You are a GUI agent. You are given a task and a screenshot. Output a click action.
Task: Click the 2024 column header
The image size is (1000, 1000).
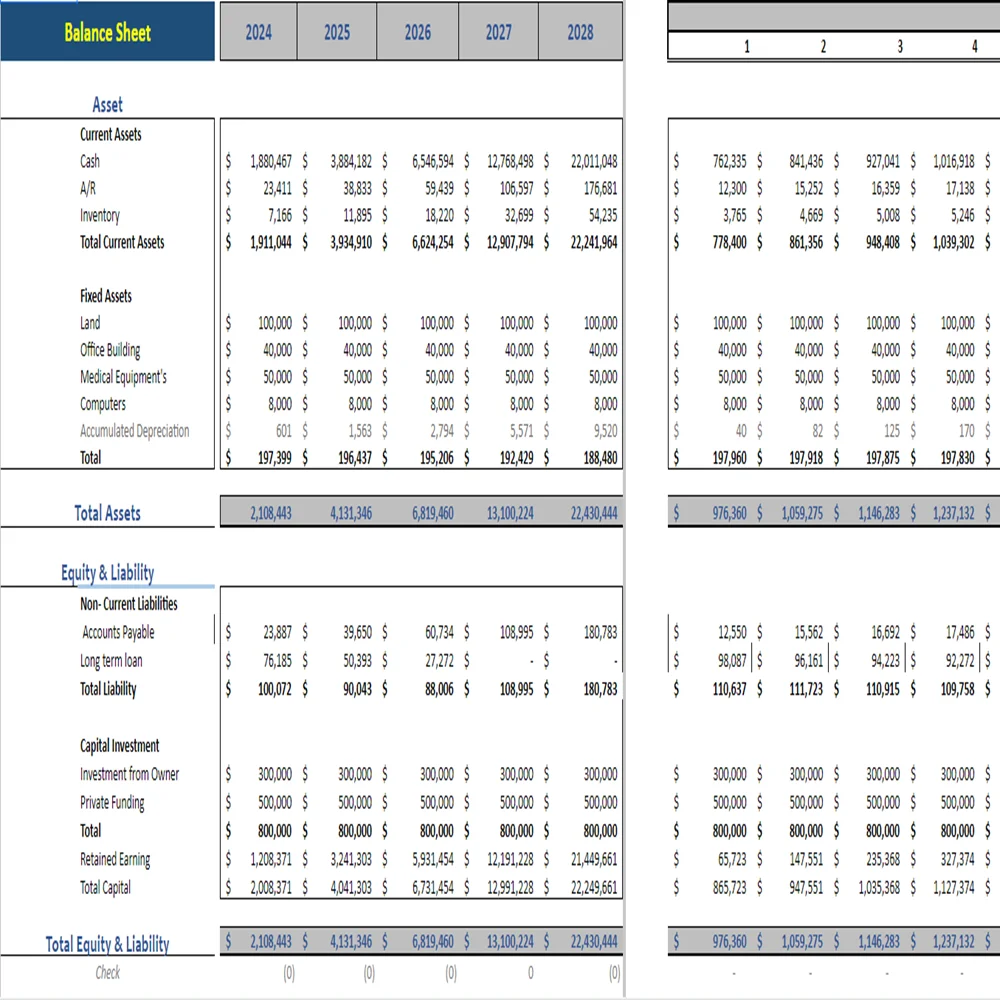257,31
